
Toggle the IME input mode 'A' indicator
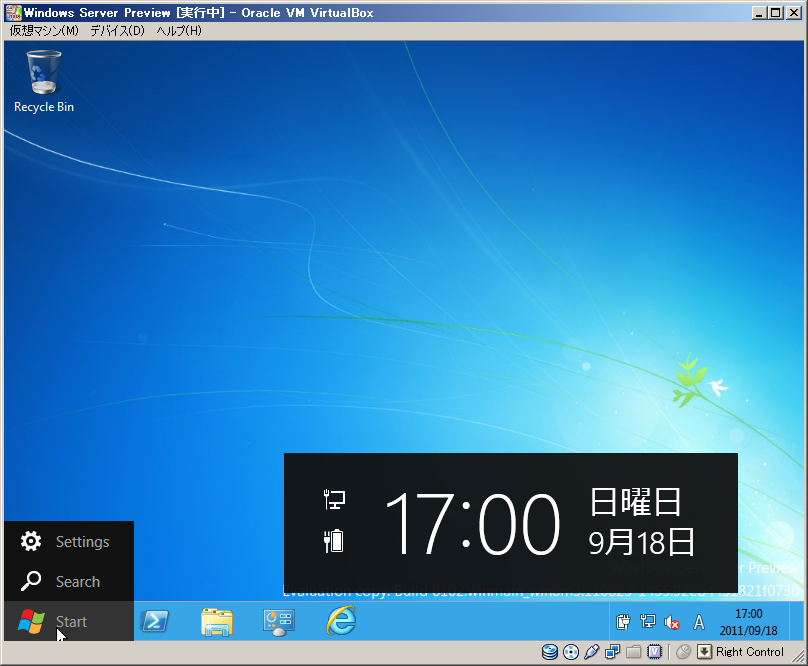pos(699,622)
